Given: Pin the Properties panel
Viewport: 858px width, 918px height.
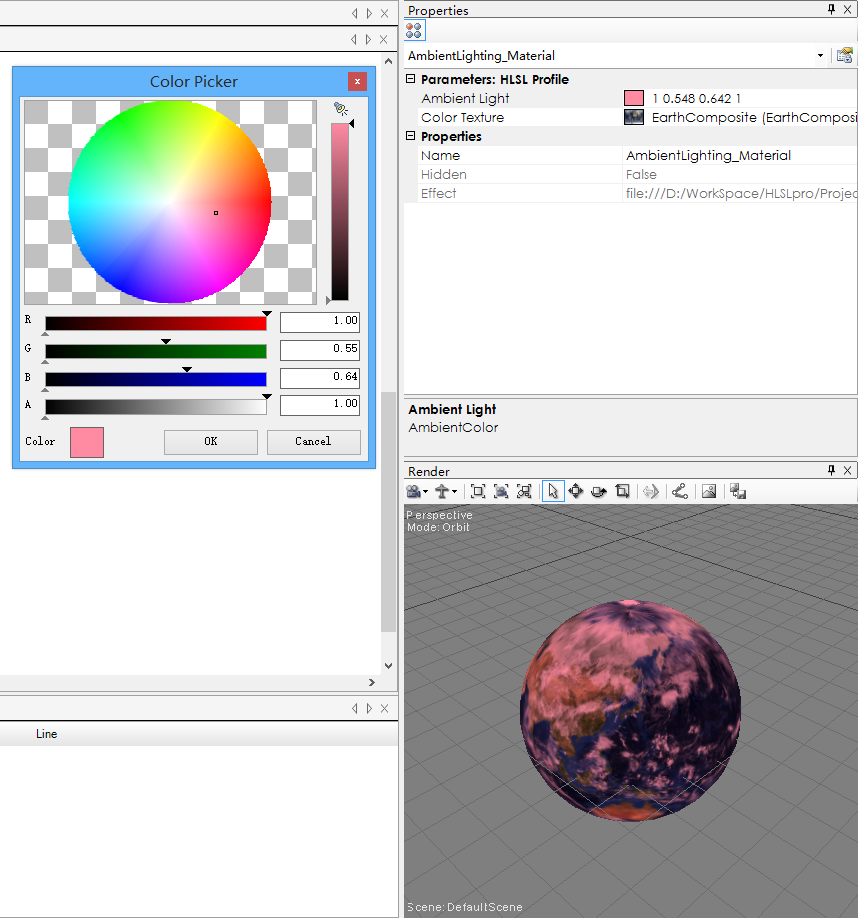Looking at the screenshot, I should pyautogui.click(x=831, y=9).
